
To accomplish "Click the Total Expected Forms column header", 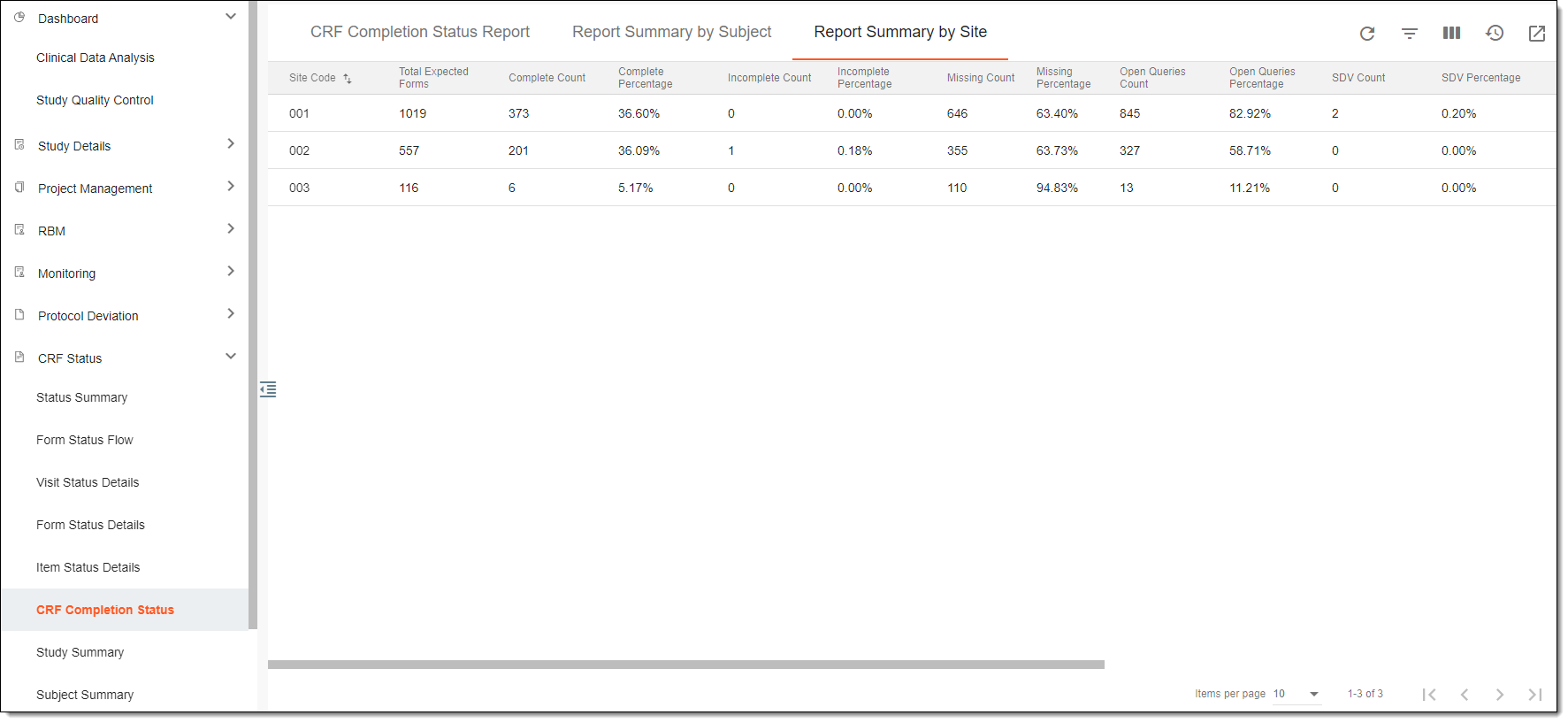I will click(x=433, y=78).
